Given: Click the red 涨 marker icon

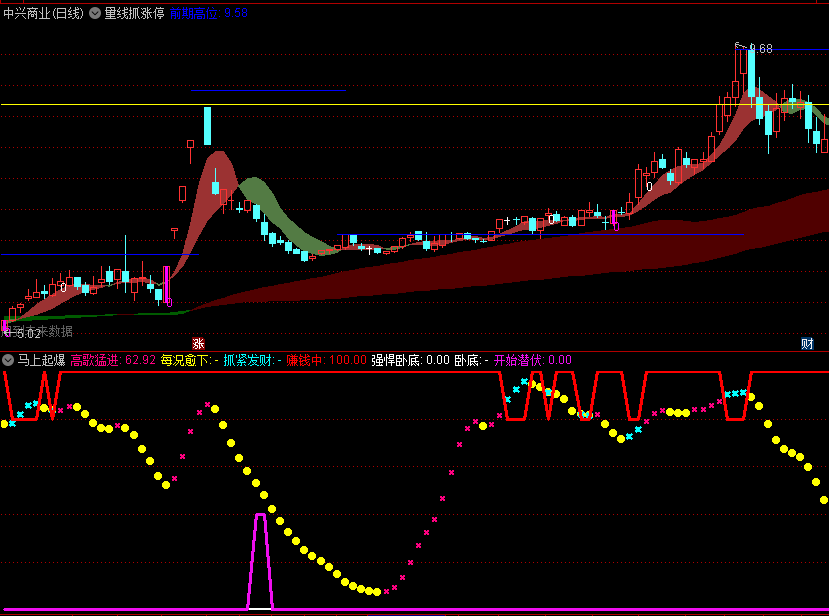Looking at the screenshot, I should 198,344.
